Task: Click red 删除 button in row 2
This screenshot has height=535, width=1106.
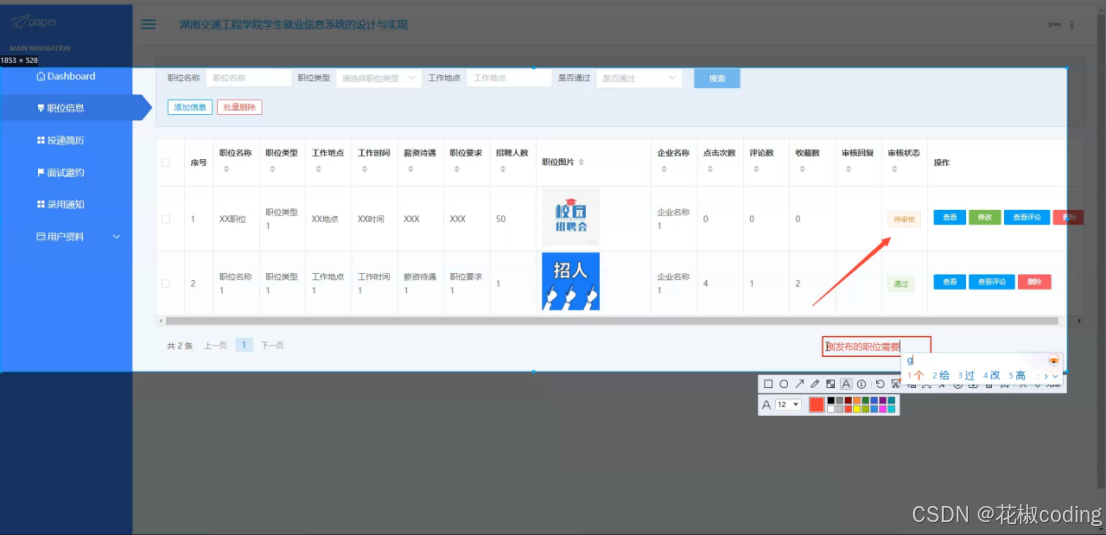Action: pyautogui.click(x=1035, y=282)
